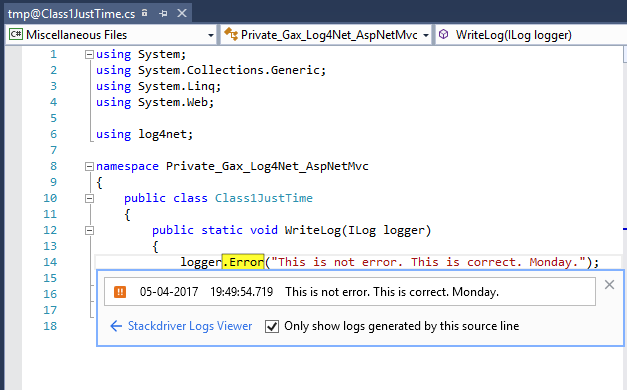Close the tmp@Class1JustTime.cs tab

[182, 13]
